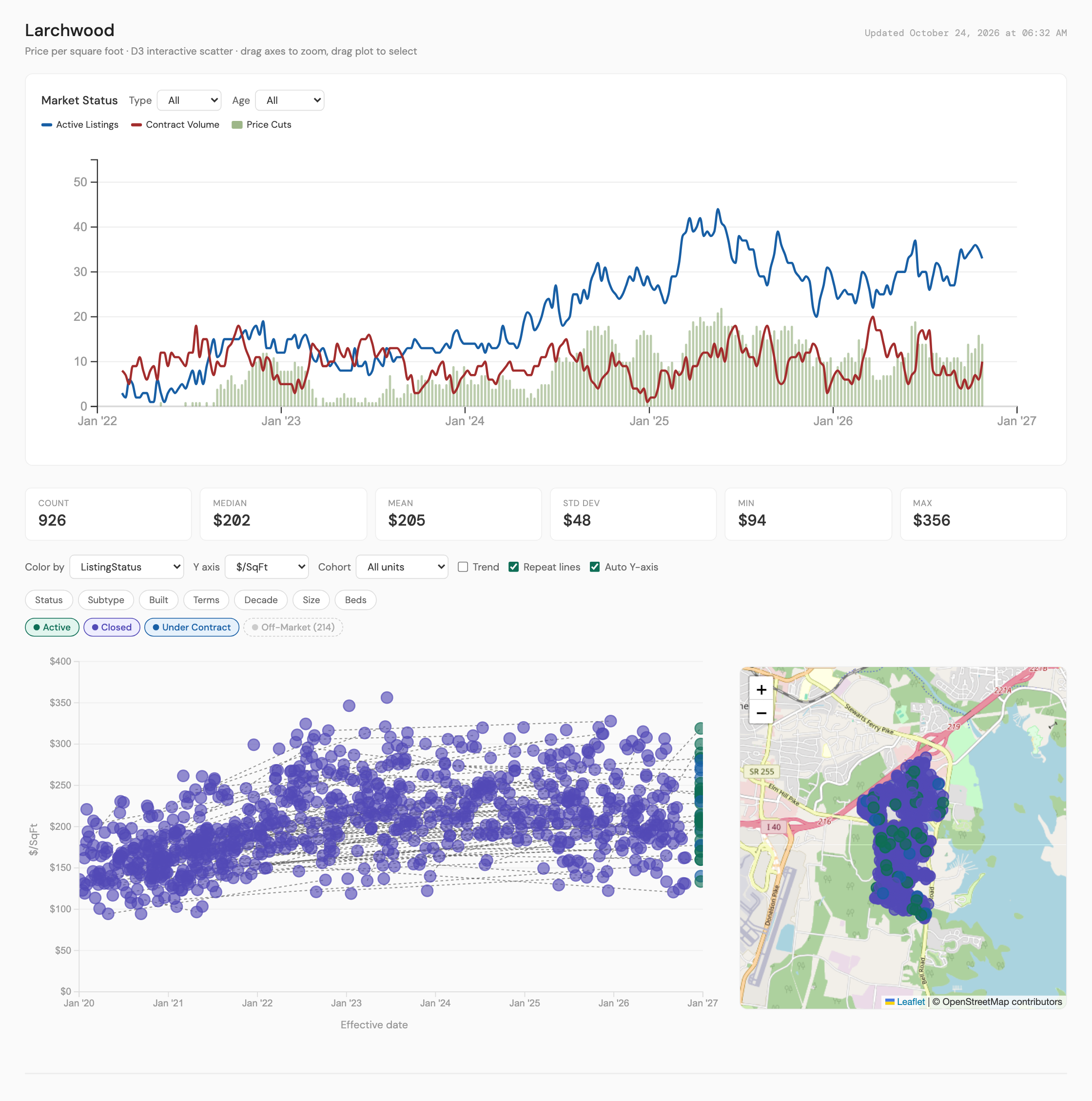
Task: Click the Effective date axis label
Action: coord(374,1024)
